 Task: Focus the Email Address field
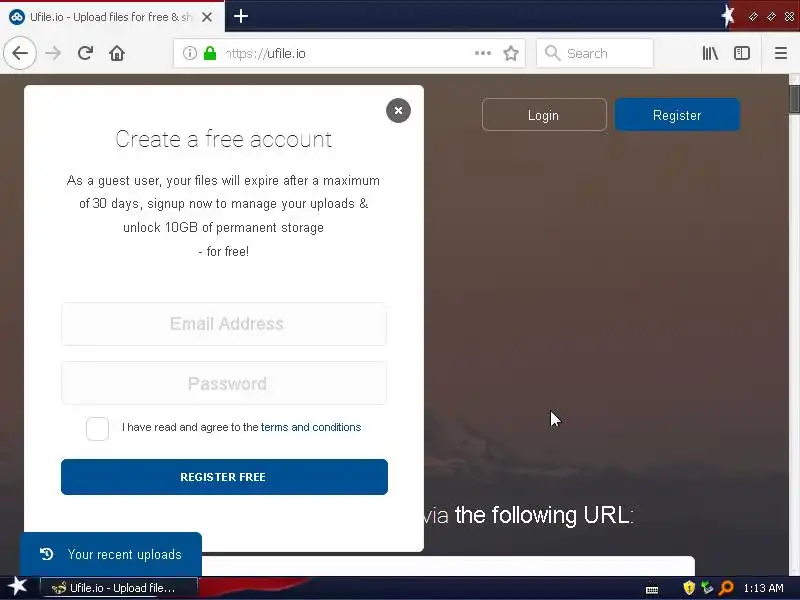click(224, 324)
